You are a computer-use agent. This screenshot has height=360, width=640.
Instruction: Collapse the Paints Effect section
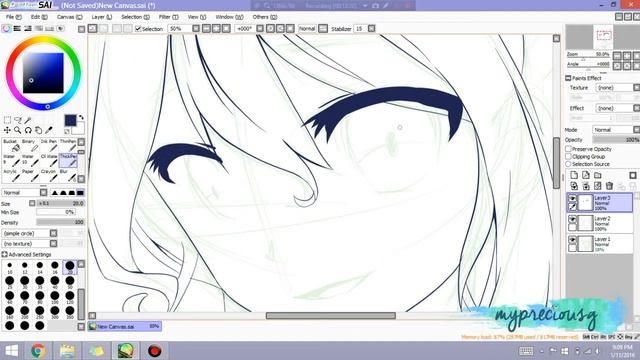click(x=568, y=78)
